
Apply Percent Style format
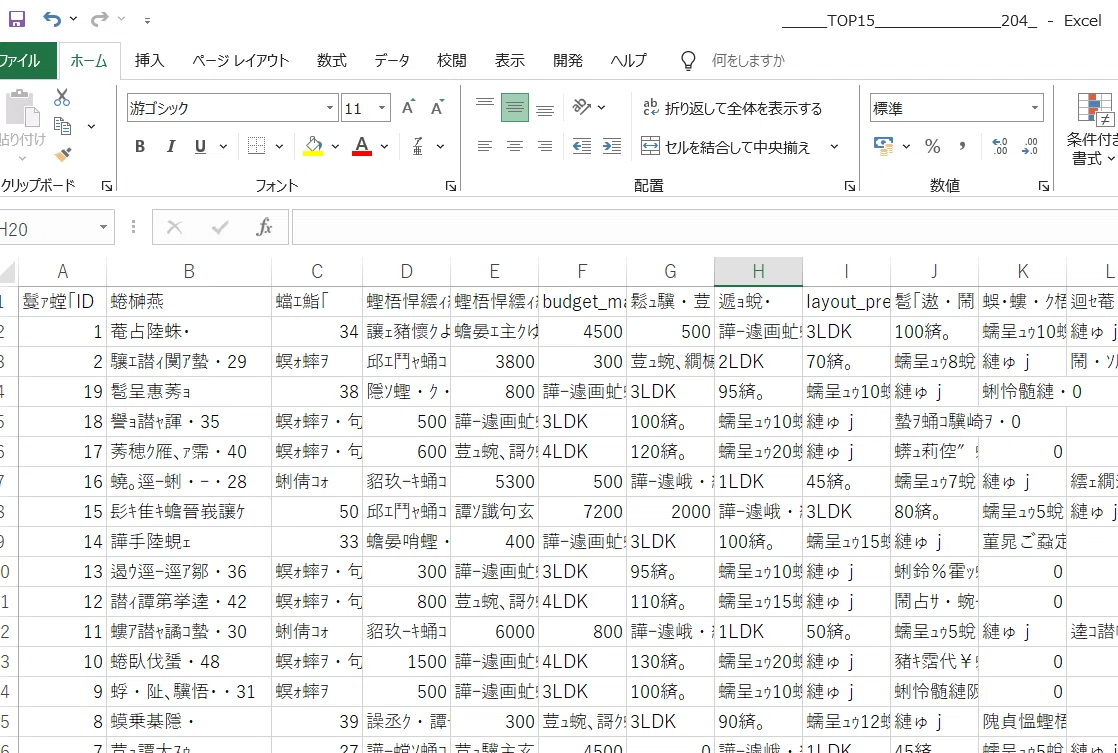tap(932, 146)
